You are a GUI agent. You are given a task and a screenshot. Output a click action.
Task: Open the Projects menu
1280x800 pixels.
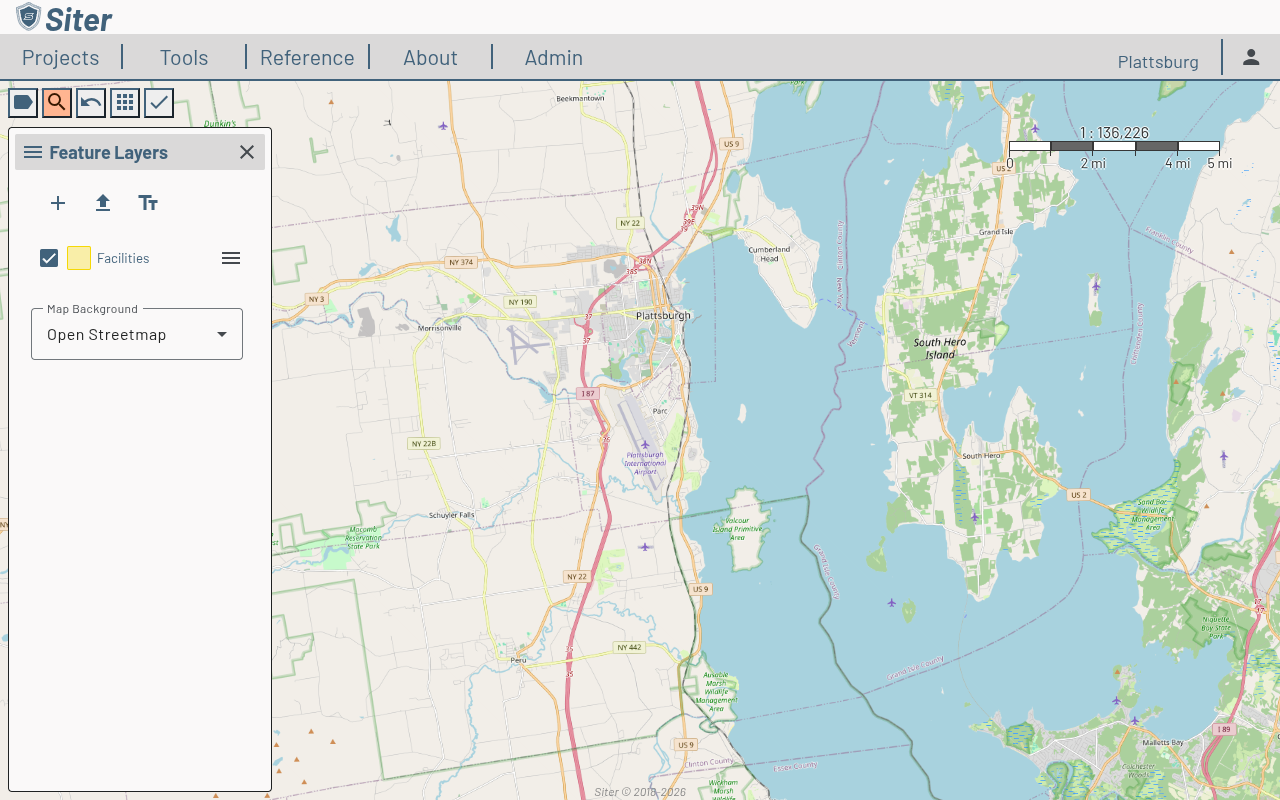[x=60, y=57]
